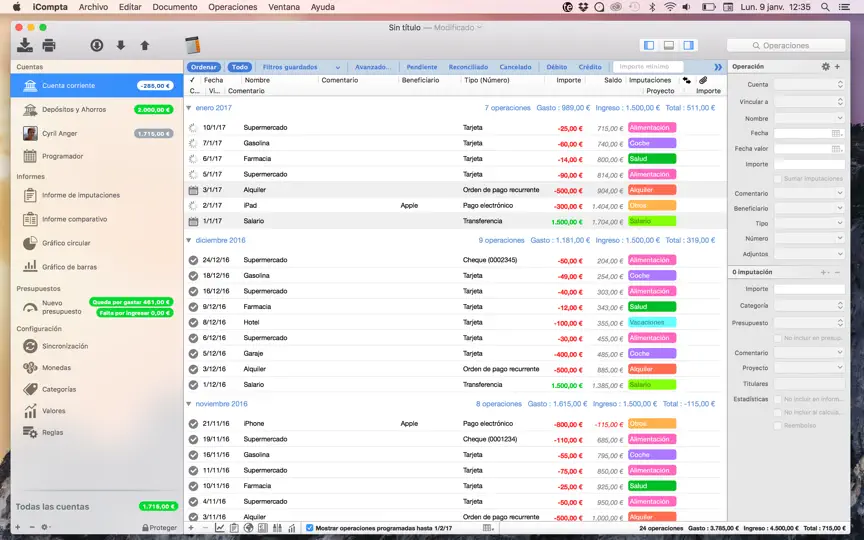
Task: Open the Documento menu
Action: pyautogui.click(x=175, y=7)
